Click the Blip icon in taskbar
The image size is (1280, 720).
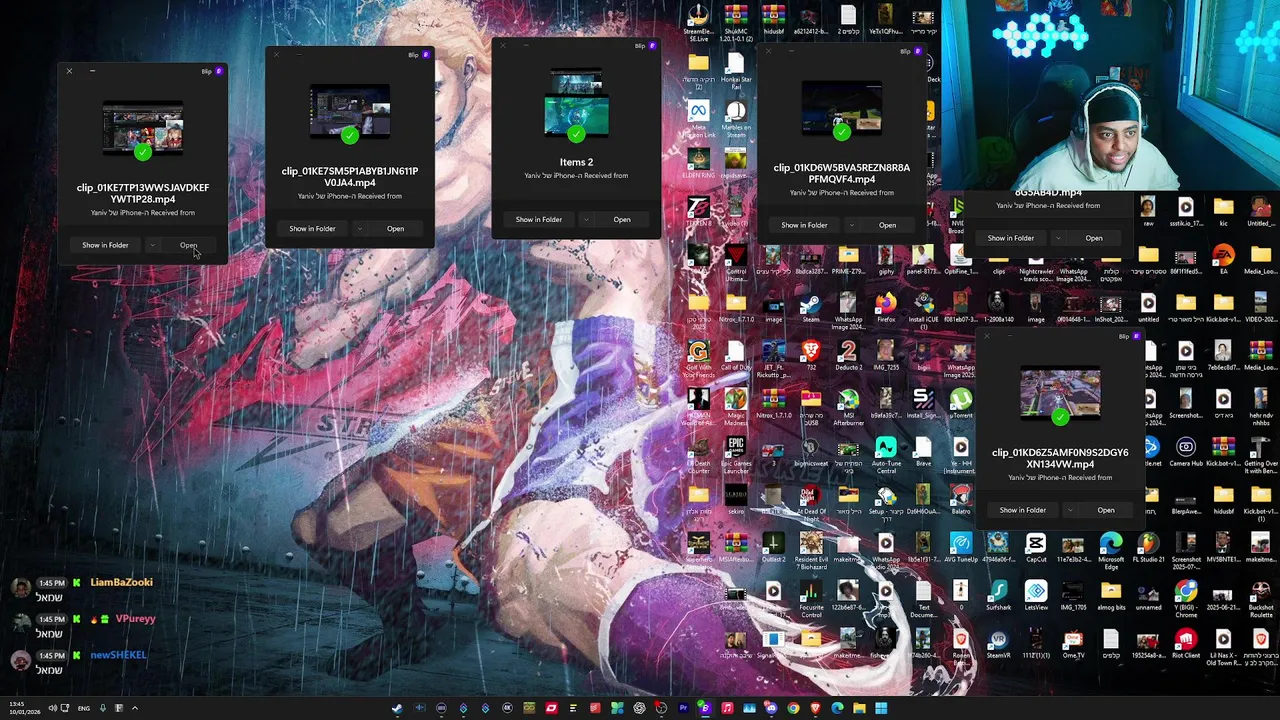coord(705,708)
